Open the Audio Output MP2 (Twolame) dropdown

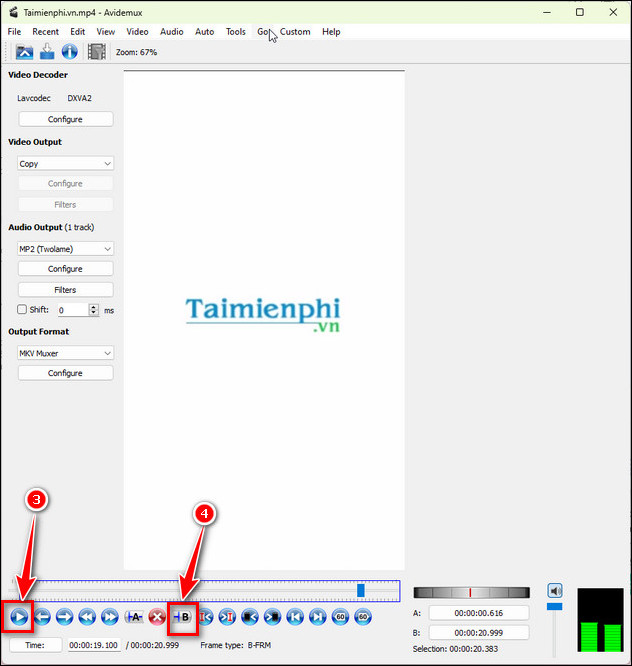tap(65, 249)
